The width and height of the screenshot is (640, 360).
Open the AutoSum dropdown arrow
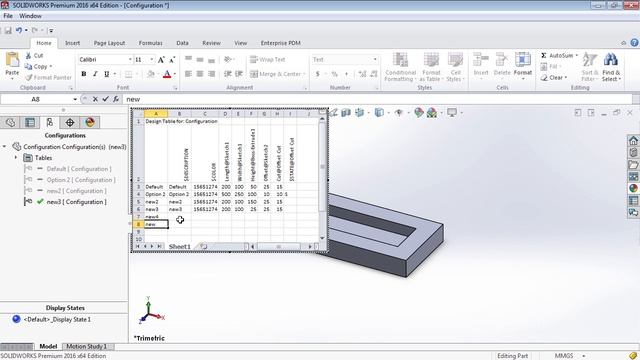point(577,56)
